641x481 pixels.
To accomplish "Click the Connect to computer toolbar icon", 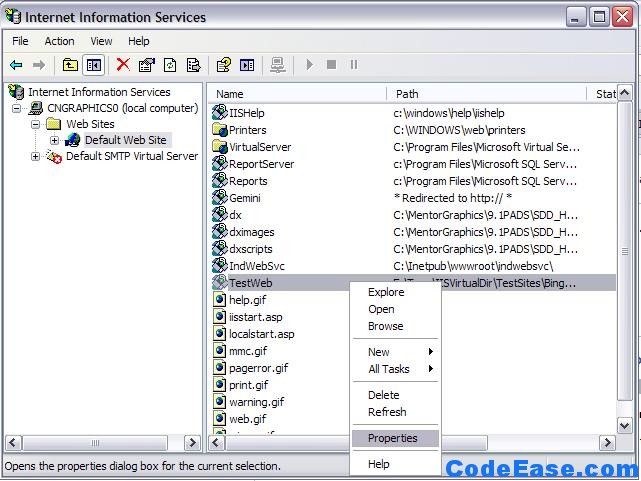I will (278, 65).
